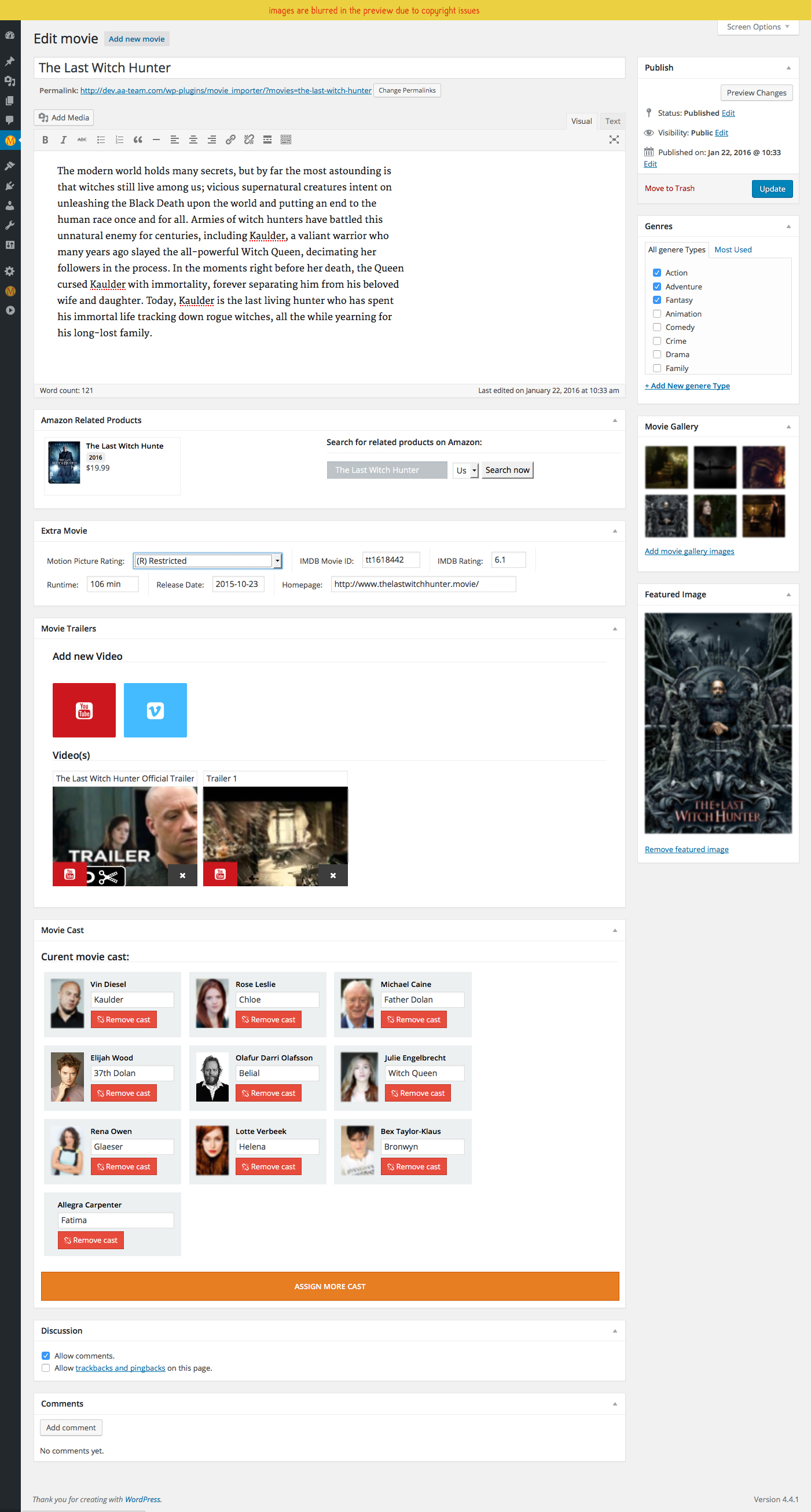Click the Add Media button
Screen dimensions: 811x1512
64,118
